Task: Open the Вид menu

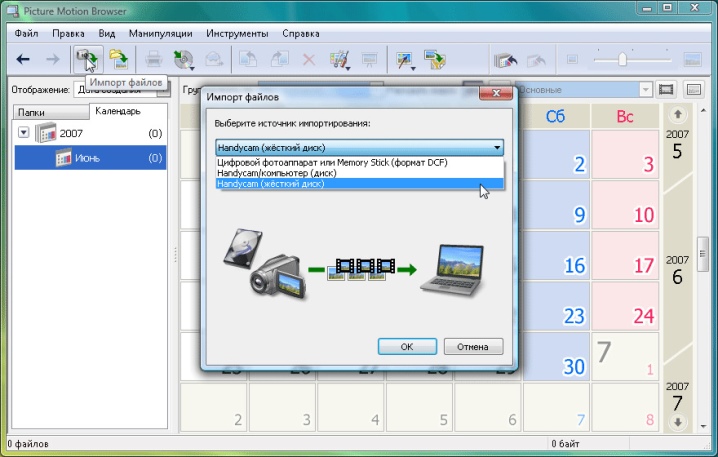Action: tap(107, 33)
